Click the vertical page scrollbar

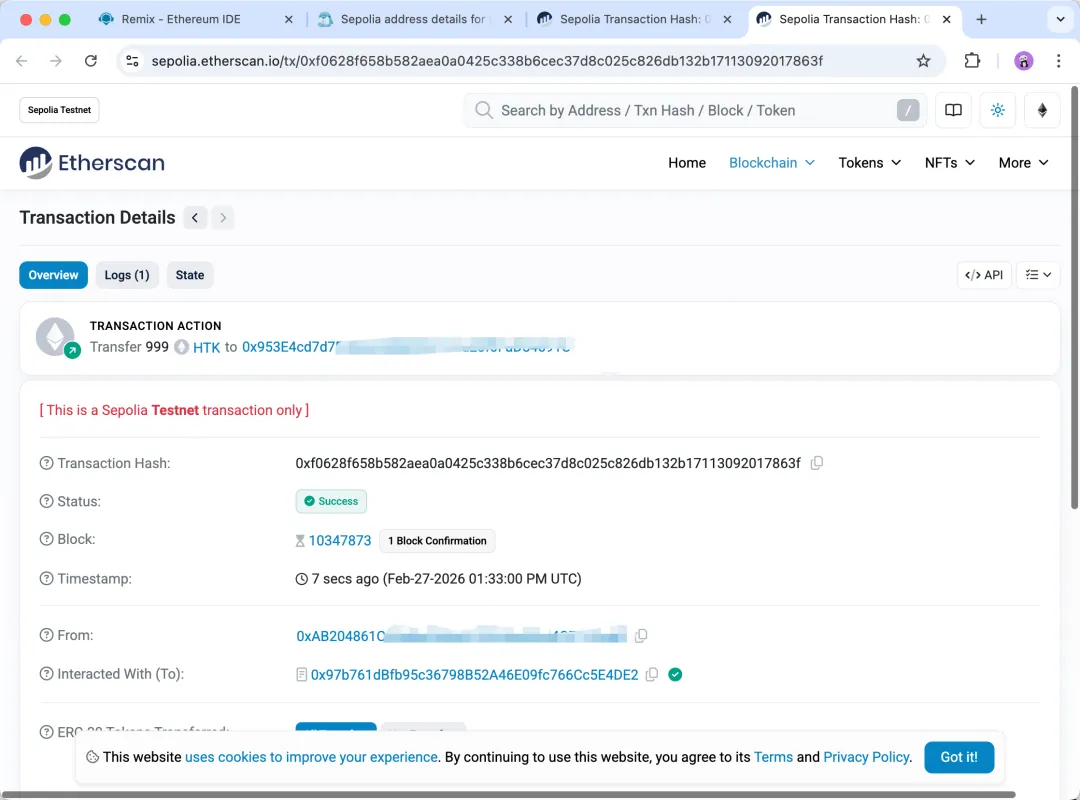click(x=1074, y=298)
